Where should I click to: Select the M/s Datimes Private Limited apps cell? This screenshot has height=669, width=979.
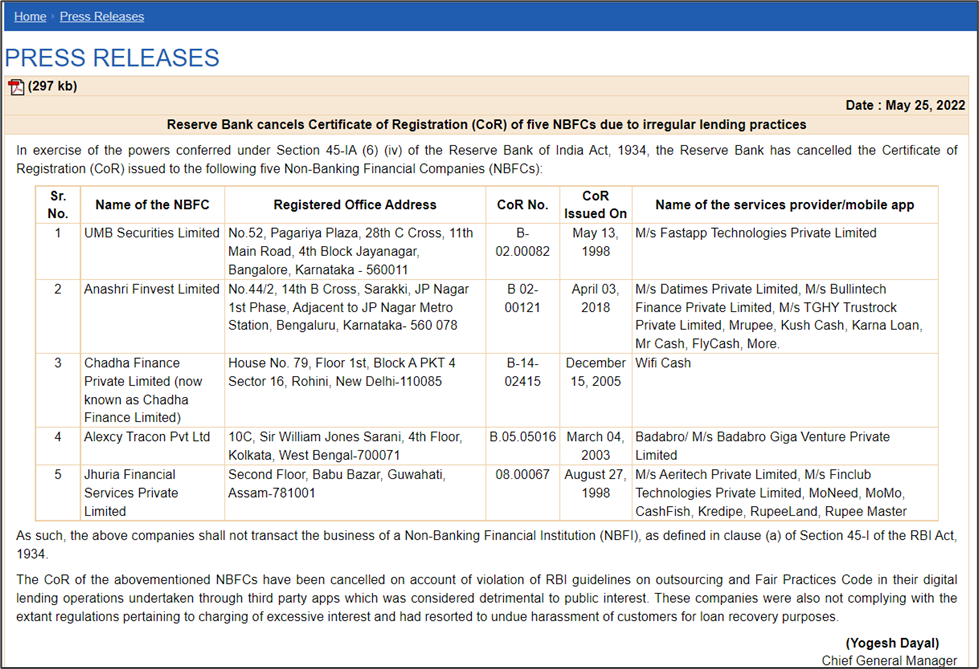[x=785, y=316]
